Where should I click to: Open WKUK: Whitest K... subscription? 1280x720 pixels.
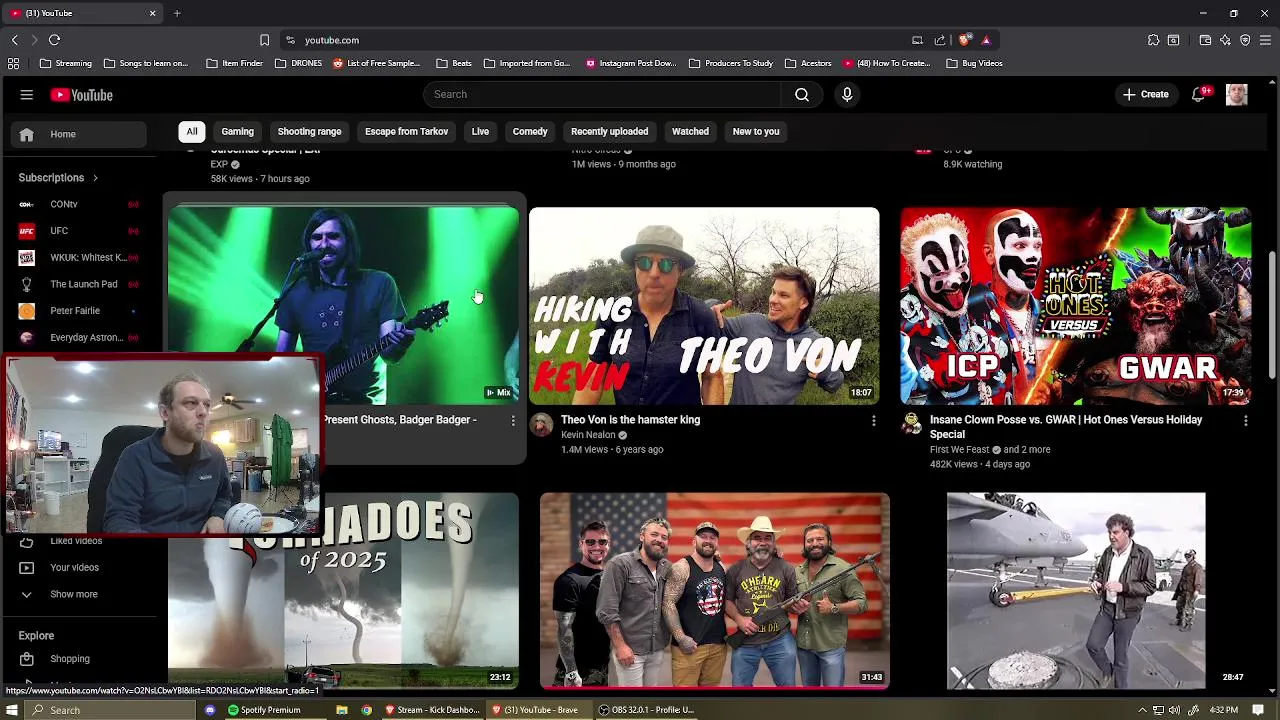click(x=79, y=257)
